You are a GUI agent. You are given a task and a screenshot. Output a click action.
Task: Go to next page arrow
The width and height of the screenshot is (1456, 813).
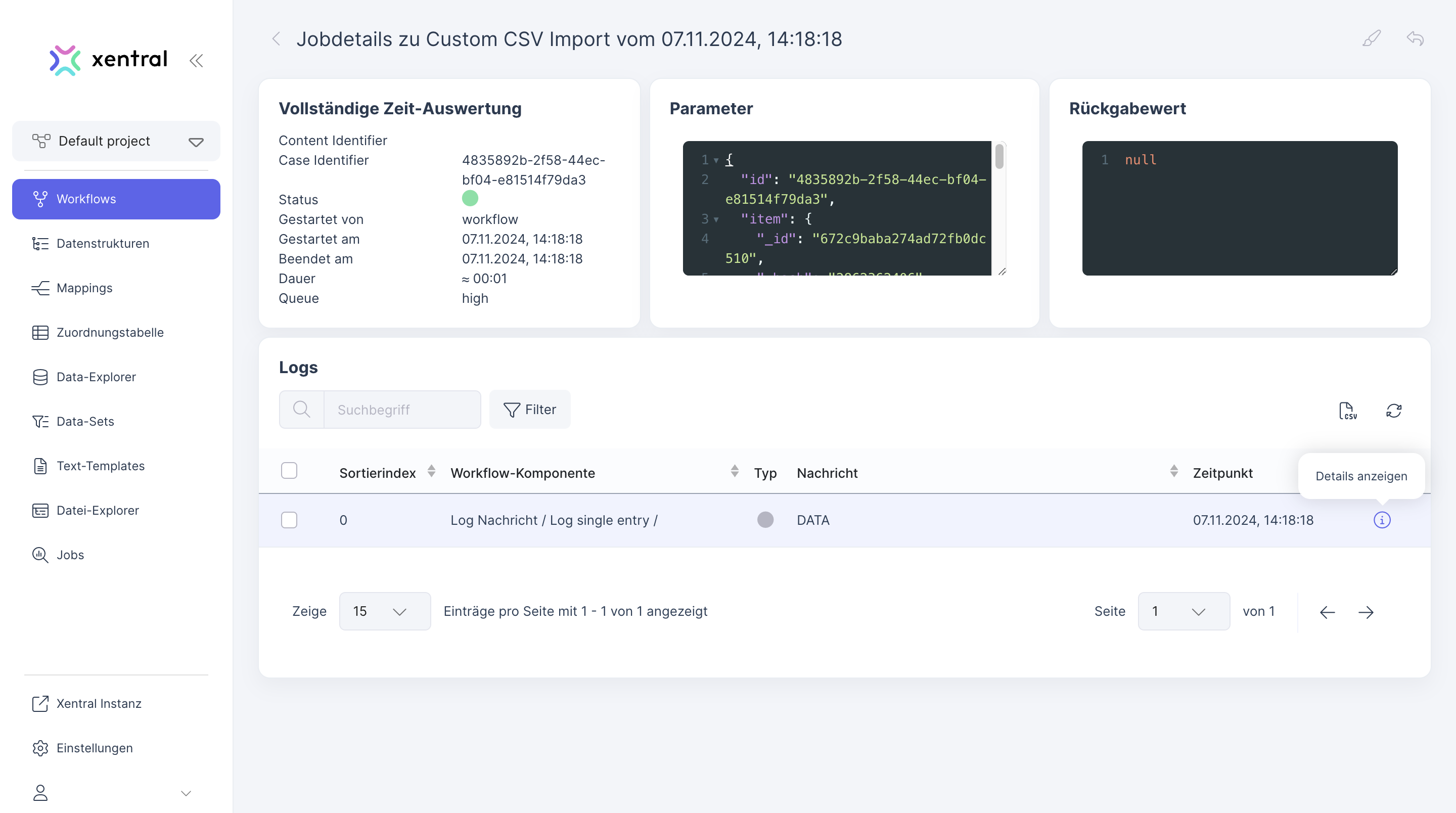coord(1366,612)
